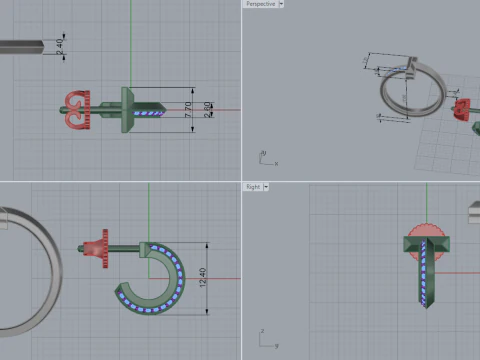The width and height of the screenshot is (480, 360).
Task: Select the 7.70 dimension text
Action: coord(188,110)
